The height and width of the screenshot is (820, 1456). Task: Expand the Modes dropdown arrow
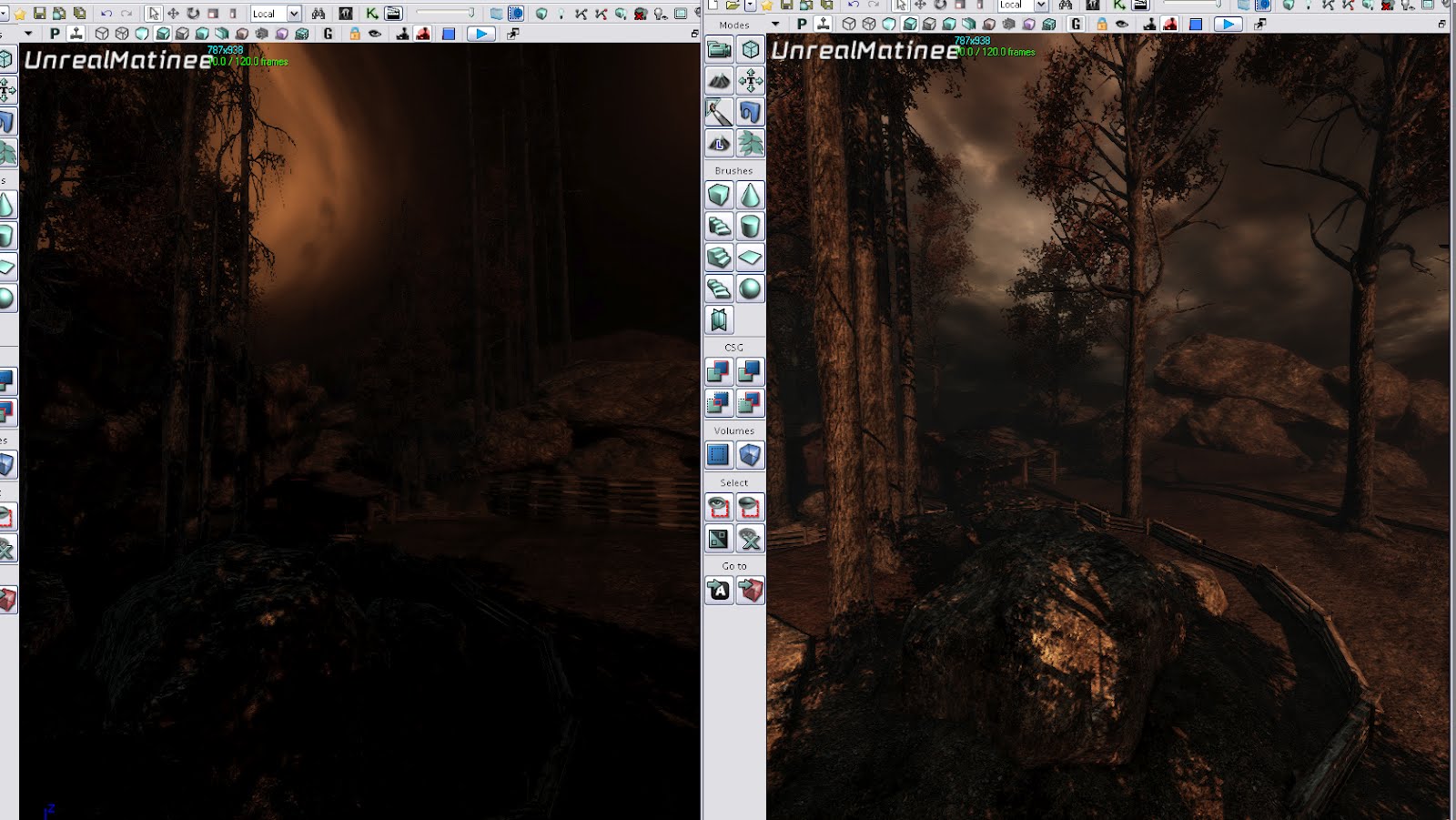coord(775,25)
